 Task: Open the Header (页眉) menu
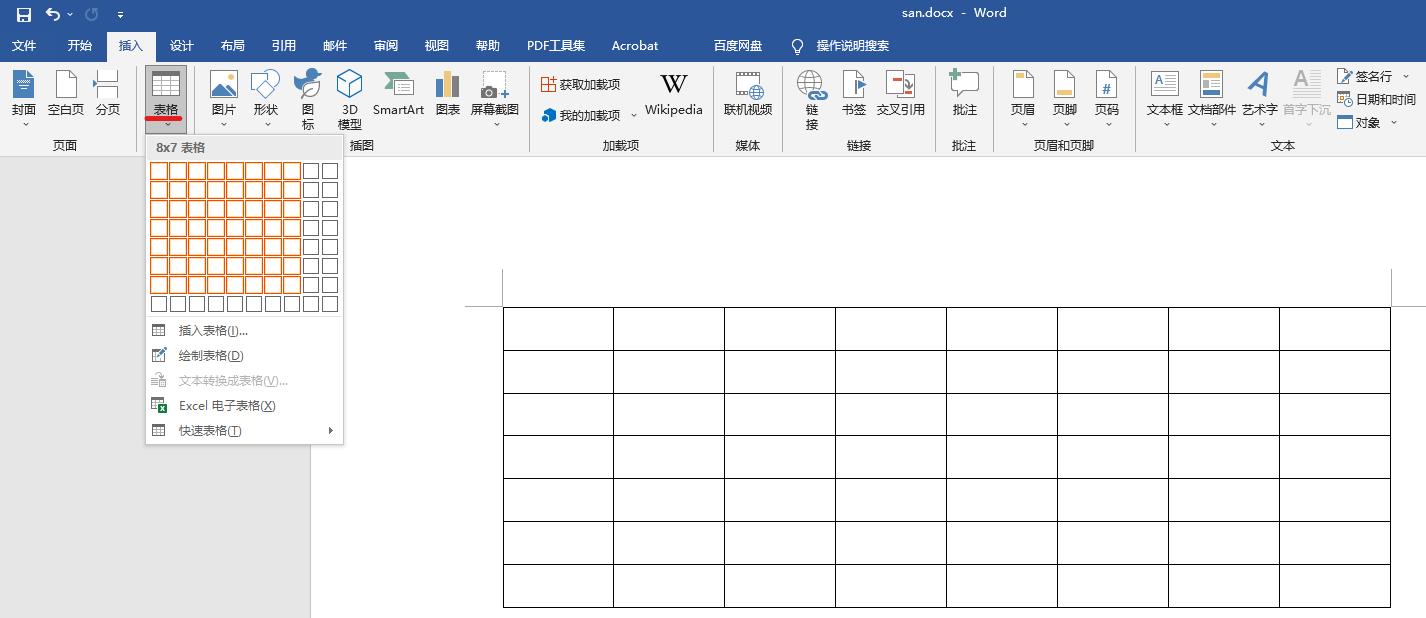click(x=1023, y=98)
